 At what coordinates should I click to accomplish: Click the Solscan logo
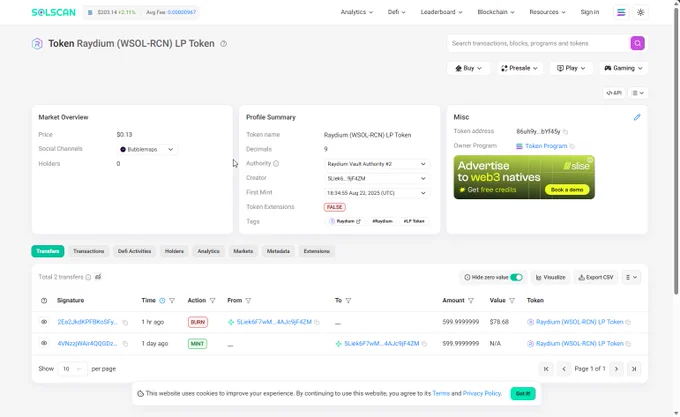pos(53,12)
